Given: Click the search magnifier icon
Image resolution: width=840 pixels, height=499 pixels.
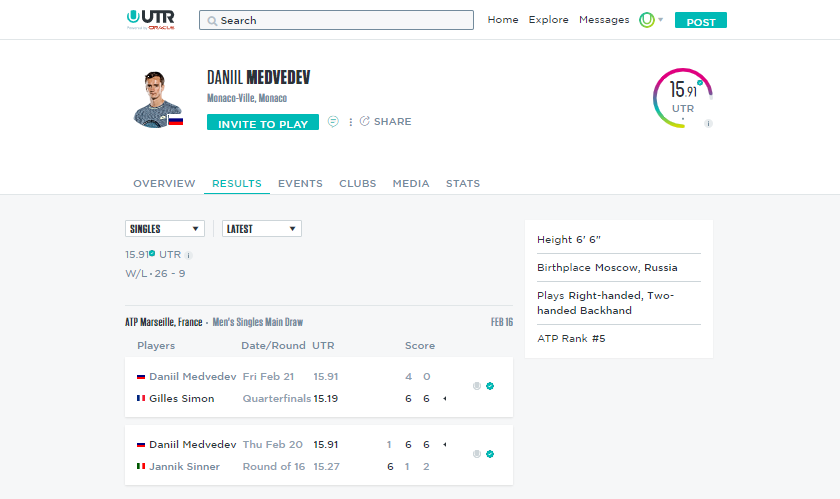Looking at the screenshot, I should pyautogui.click(x=212, y=21).
